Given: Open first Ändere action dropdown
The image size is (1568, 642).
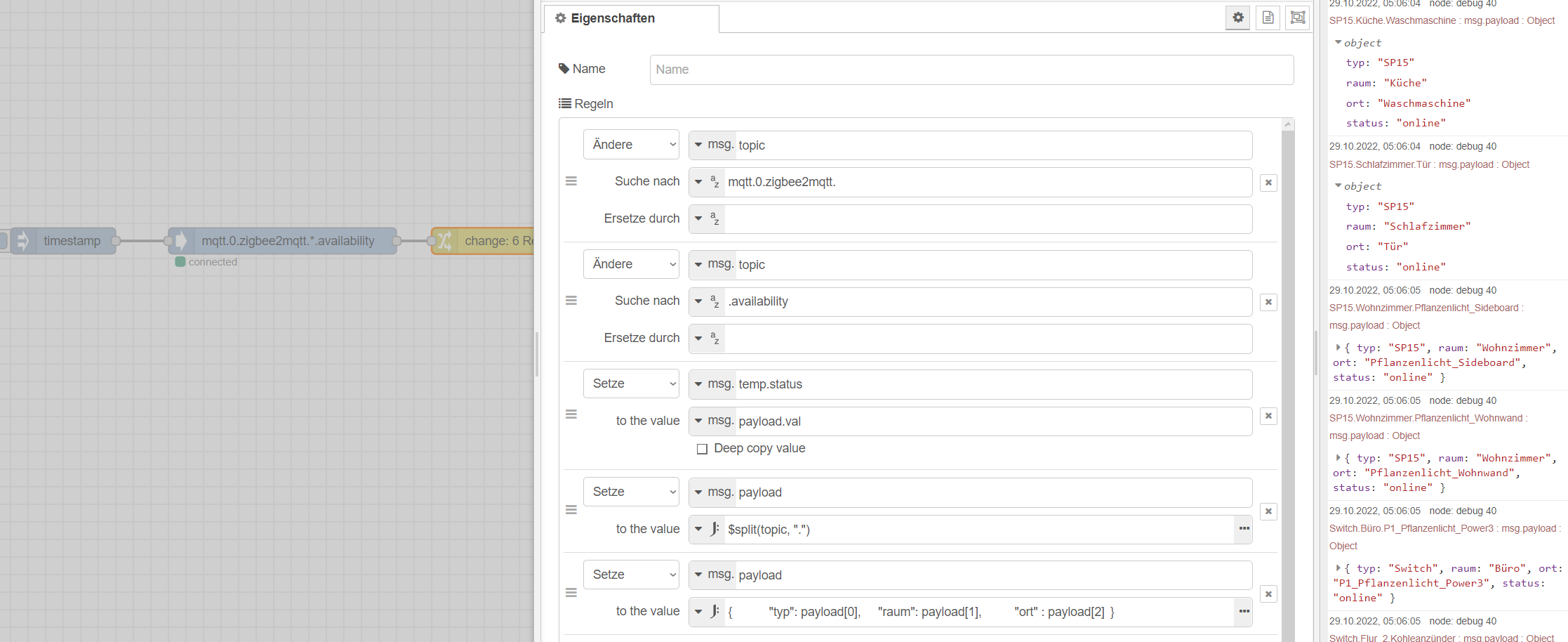Looking at the screenshot, I should point(631,145).
